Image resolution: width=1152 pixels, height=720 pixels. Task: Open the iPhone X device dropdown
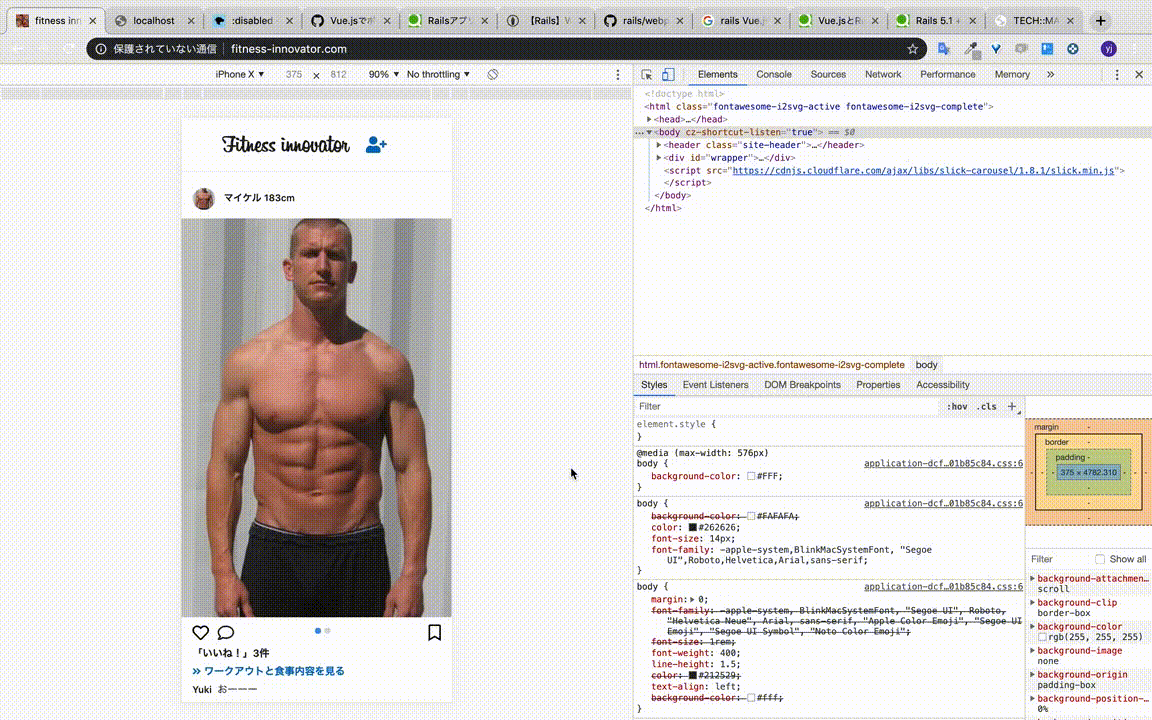coord(239,75)
